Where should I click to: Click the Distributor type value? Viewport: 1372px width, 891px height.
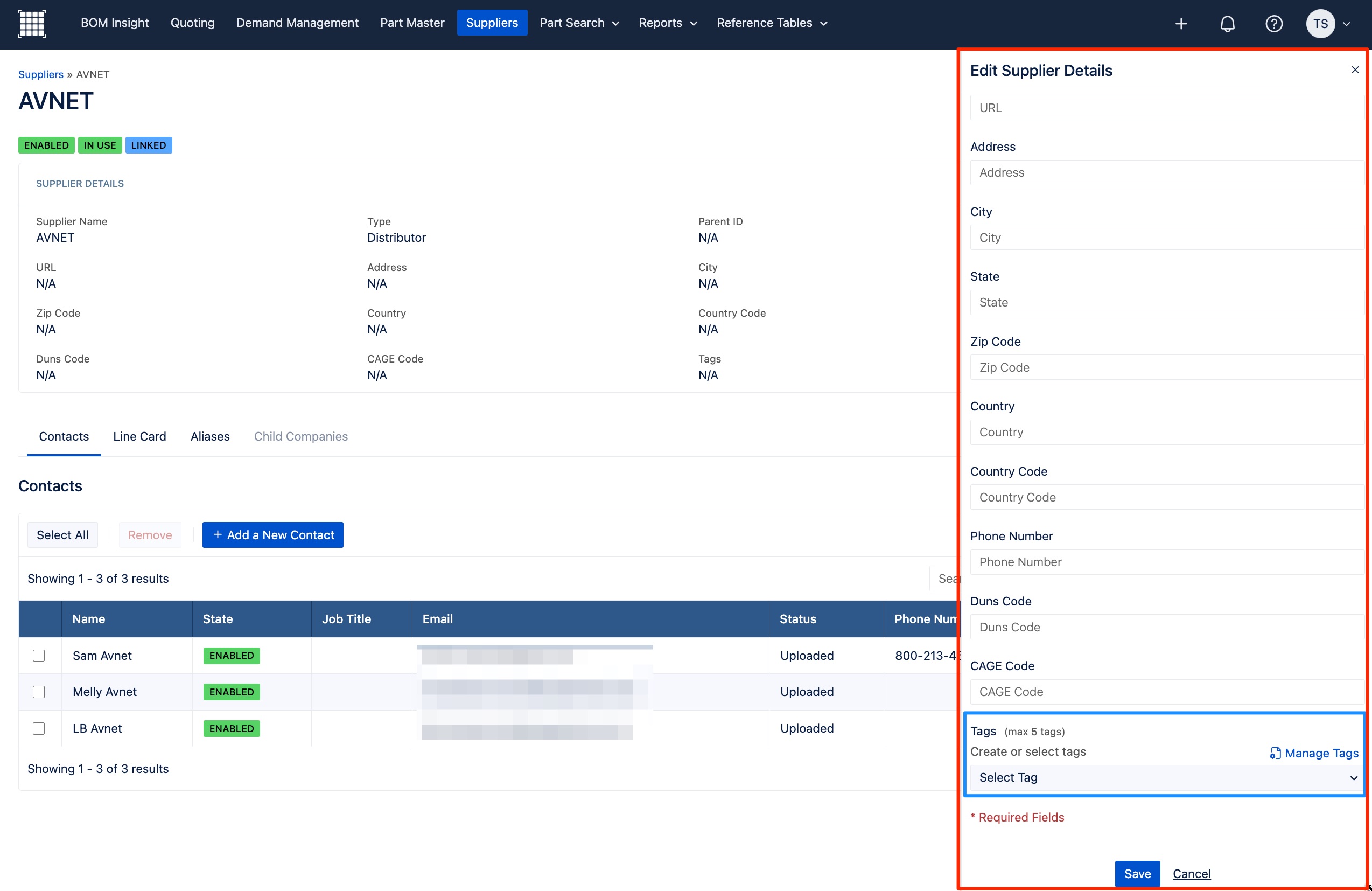[x=396, y=238]
